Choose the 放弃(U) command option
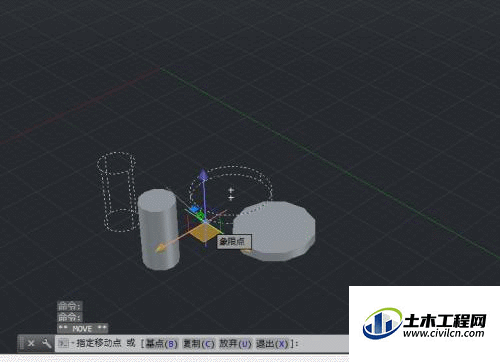The width and height of the screenshot is (500, 362). point(235,343)
